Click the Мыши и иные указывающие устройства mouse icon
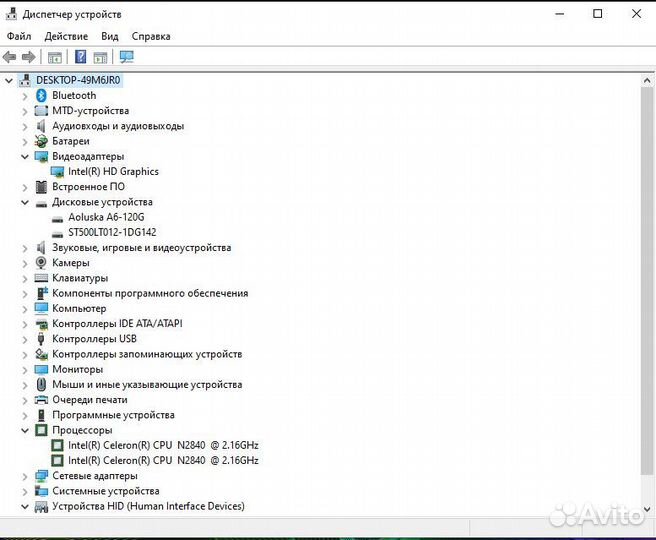Screen dimensions: 656x540 click(x=41, y=384)
